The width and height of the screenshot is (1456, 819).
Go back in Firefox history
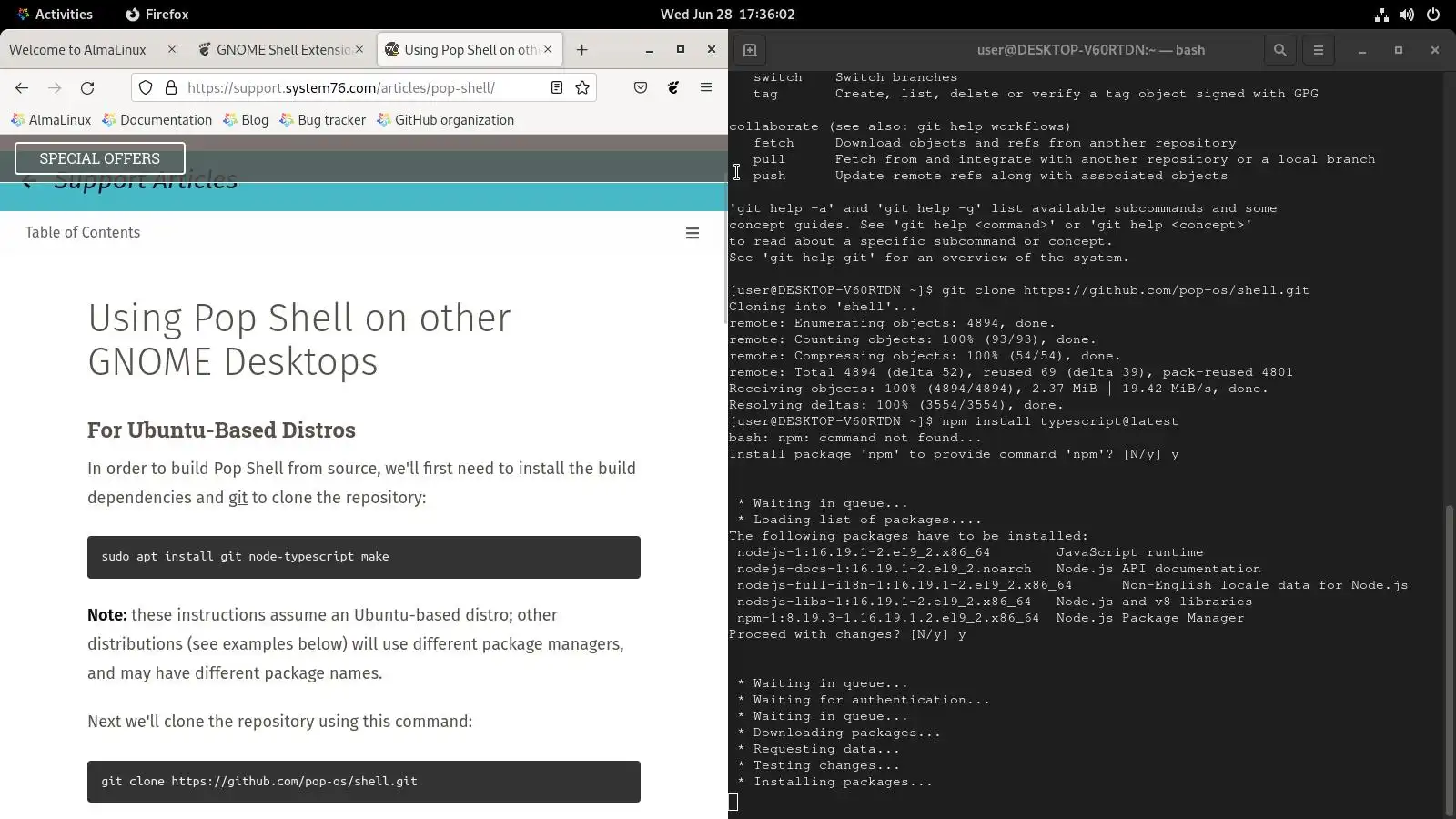22,87
